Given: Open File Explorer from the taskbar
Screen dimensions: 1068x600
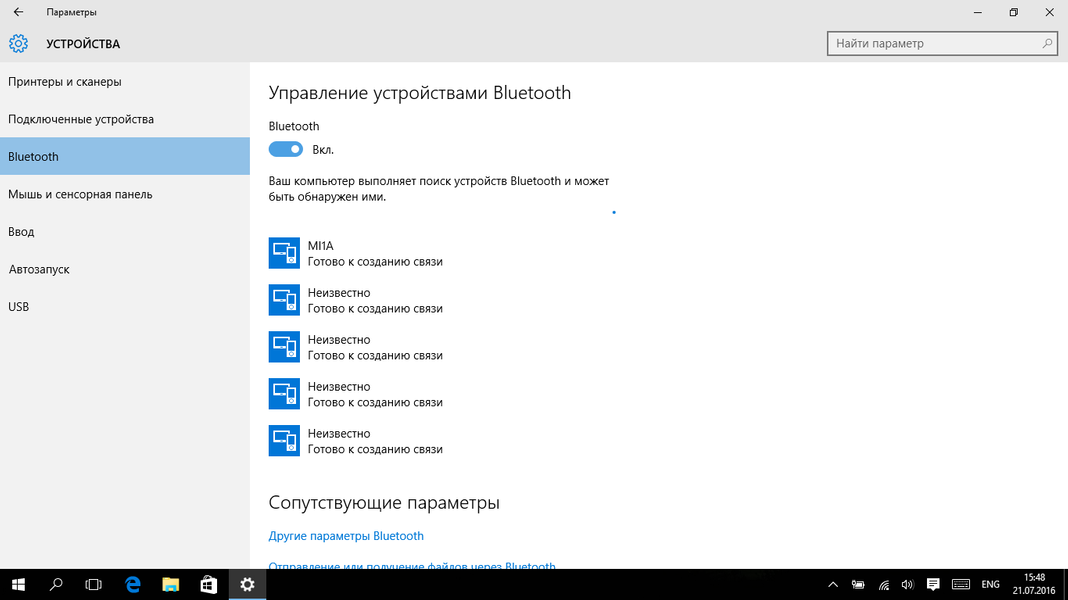Looking at the screenshot, I should coord(171,584).
